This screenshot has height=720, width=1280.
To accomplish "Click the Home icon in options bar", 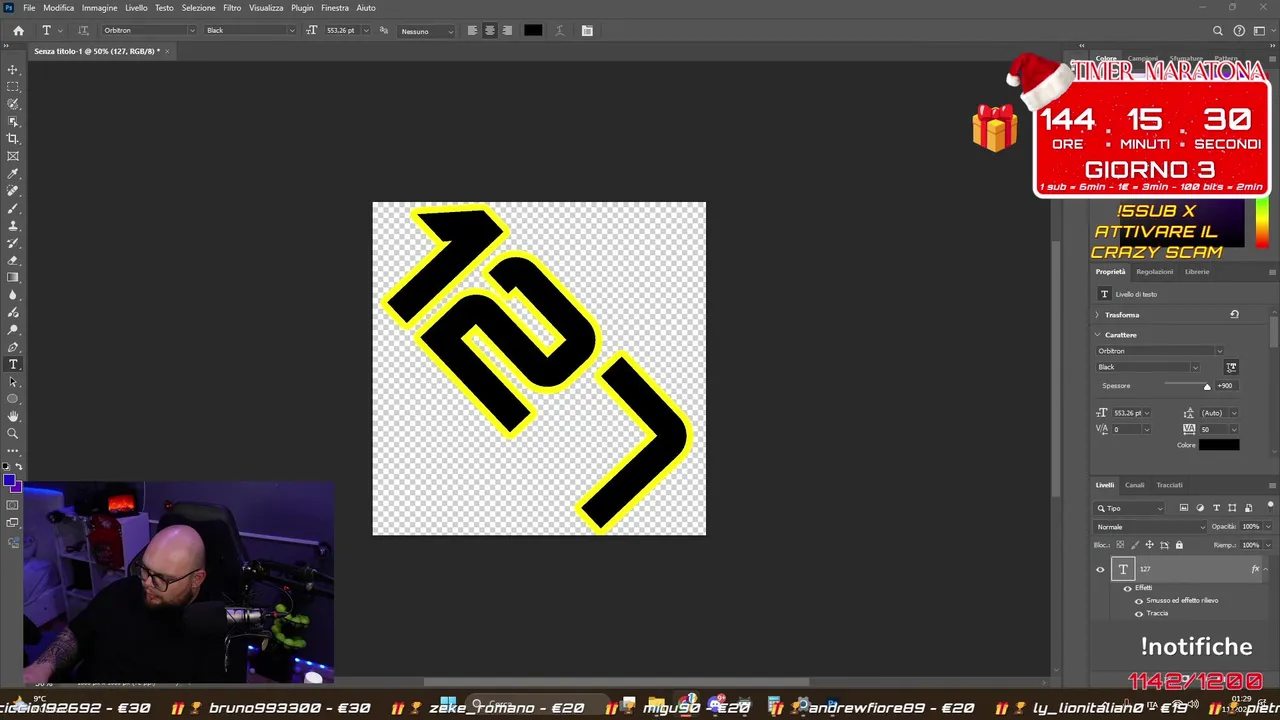I will [x=18, y=31].
